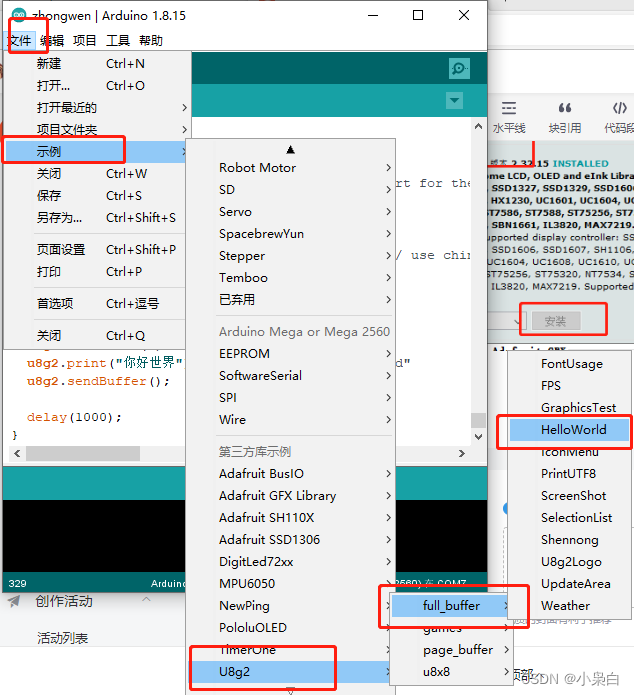Open the 工具 menu
This screenshot has height=695, width=634.
tap(118, 41)
